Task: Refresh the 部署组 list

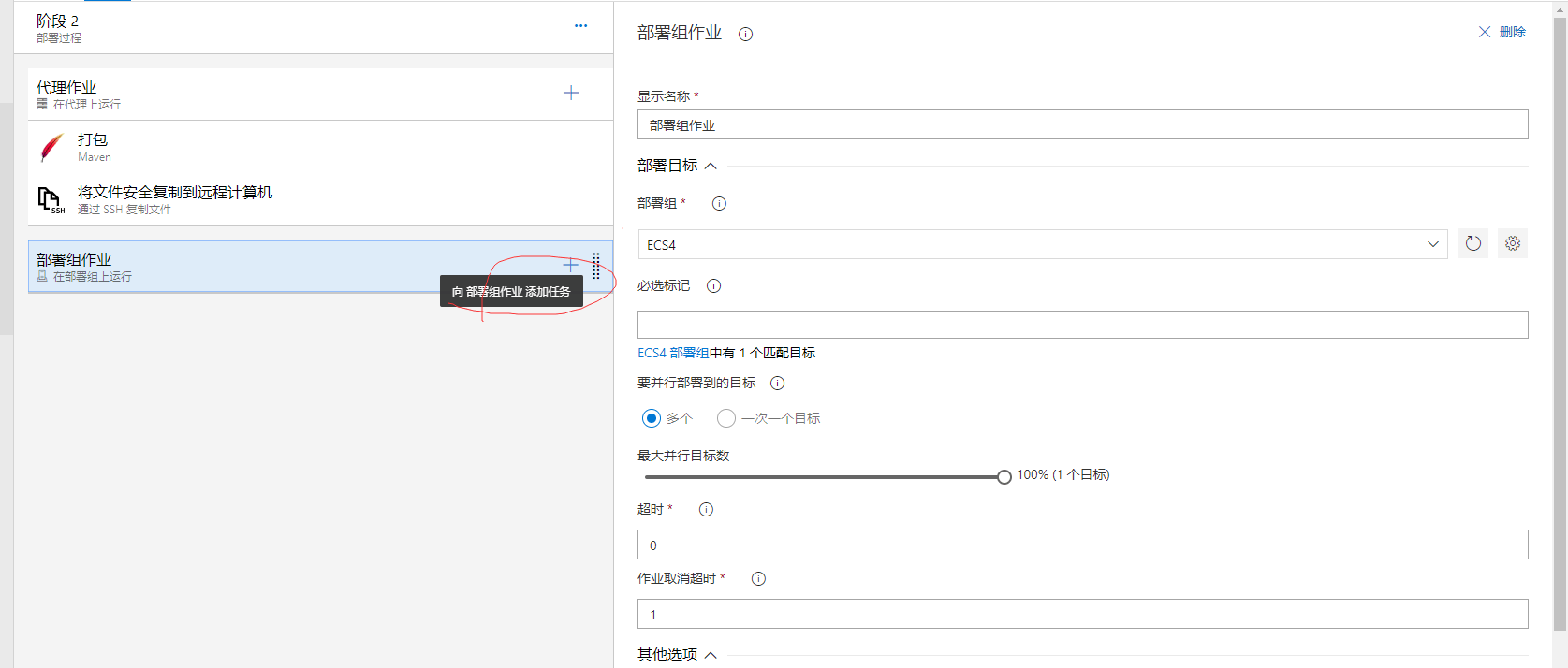Action: point(1473,244)
